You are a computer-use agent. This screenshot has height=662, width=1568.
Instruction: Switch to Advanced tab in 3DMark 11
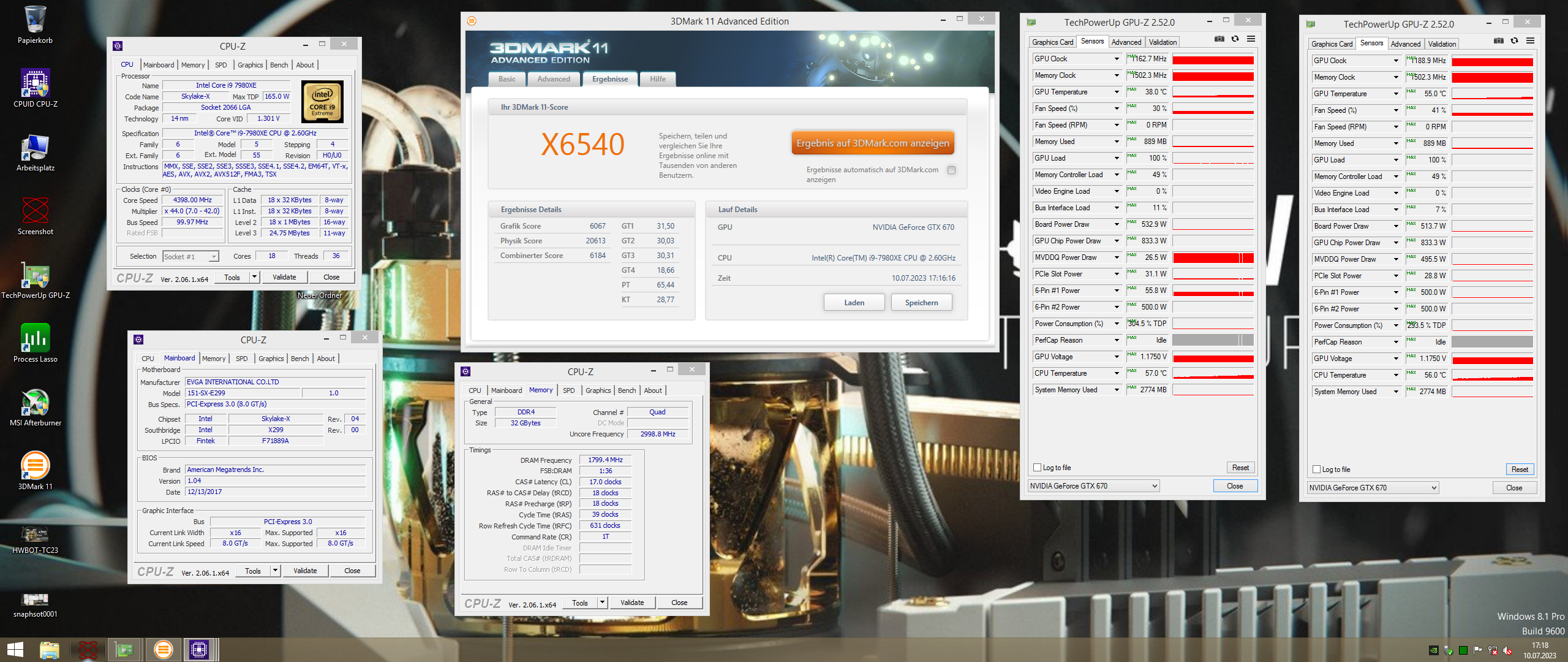554,79
